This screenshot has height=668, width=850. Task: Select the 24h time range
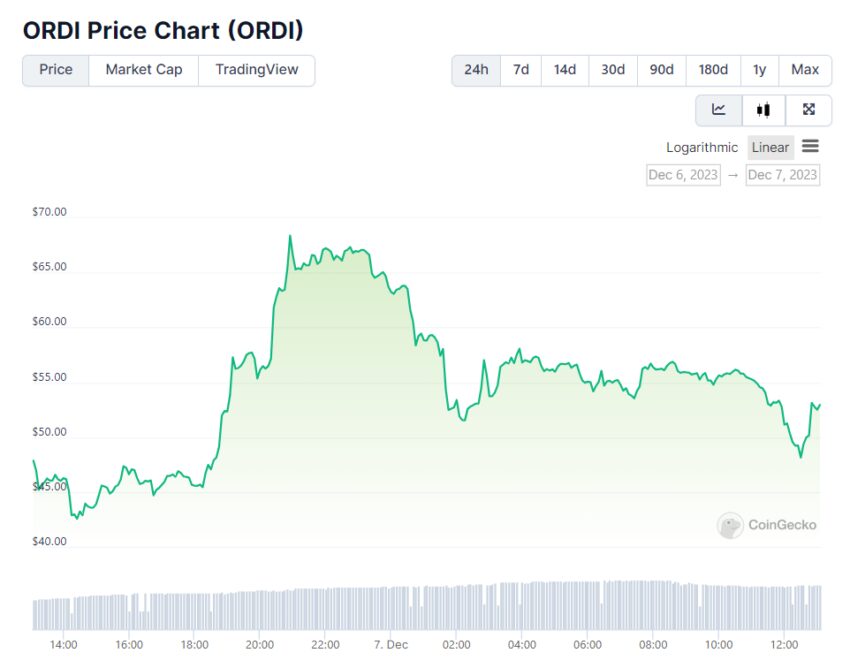pos(476,70)
